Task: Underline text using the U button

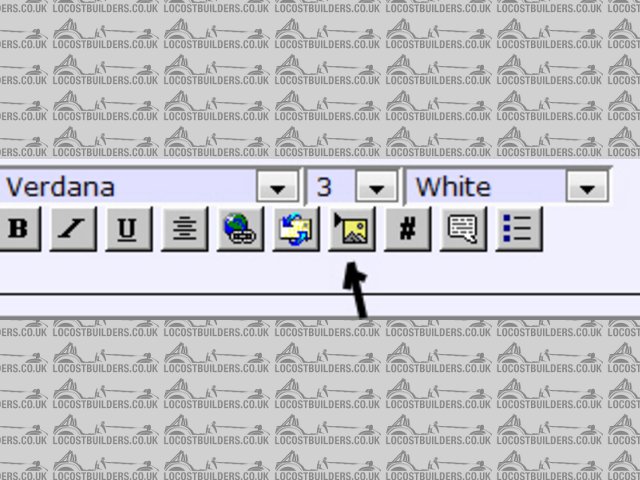Action: coord(129,229)
